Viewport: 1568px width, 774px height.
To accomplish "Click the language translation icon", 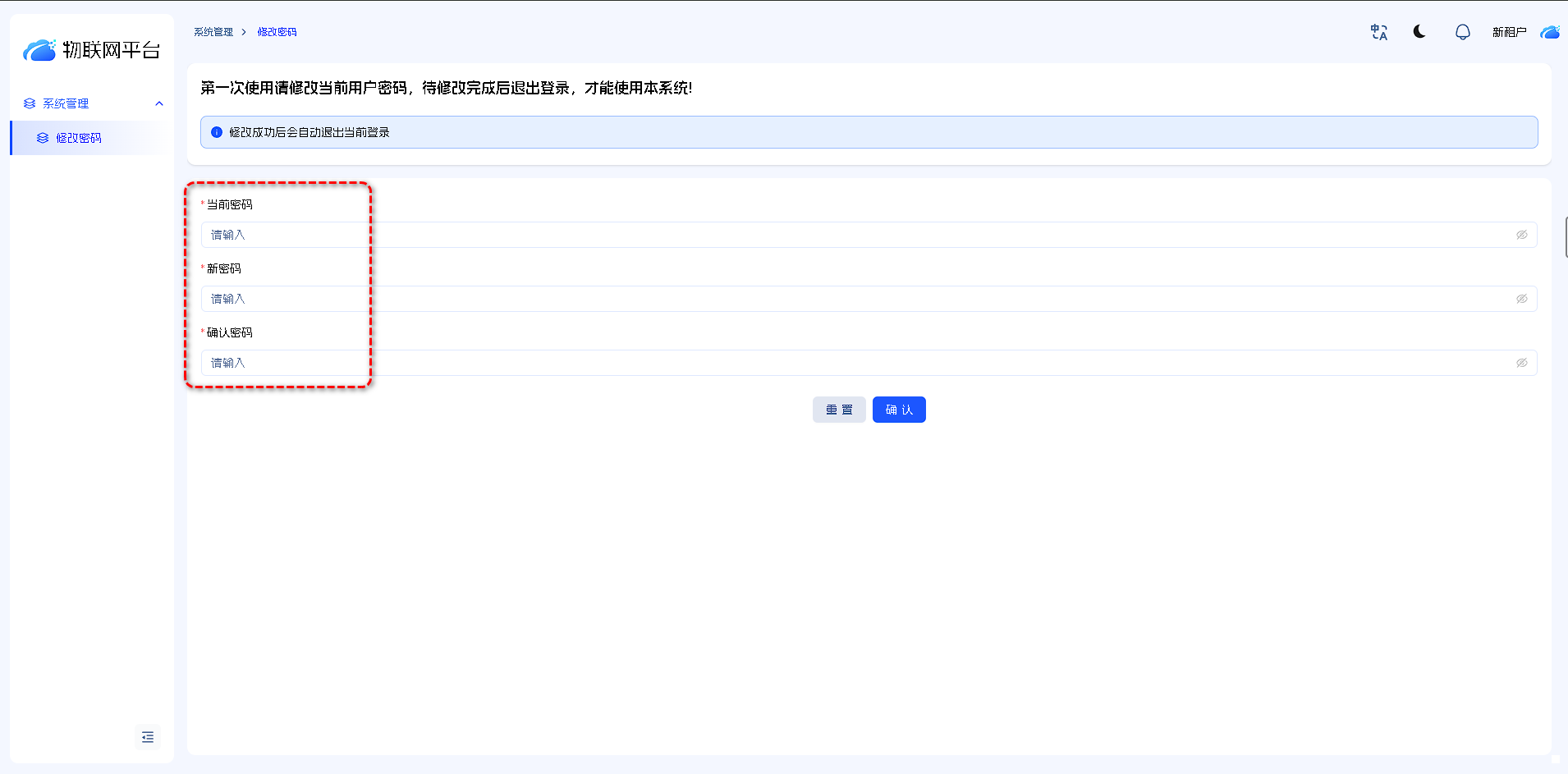I will point(1378,32).
